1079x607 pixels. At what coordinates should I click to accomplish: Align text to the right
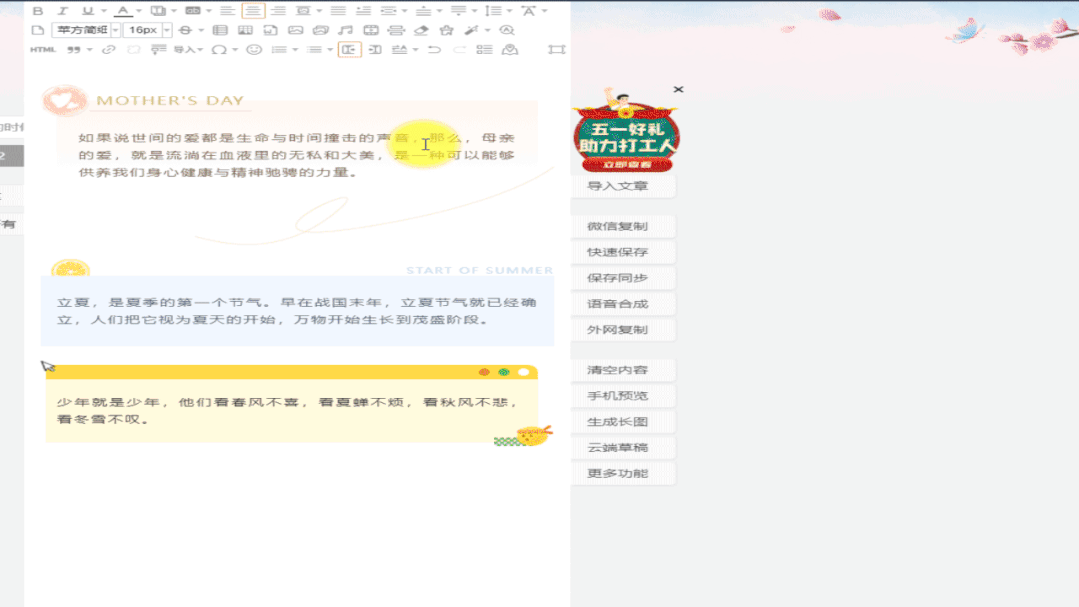point(278,11)
